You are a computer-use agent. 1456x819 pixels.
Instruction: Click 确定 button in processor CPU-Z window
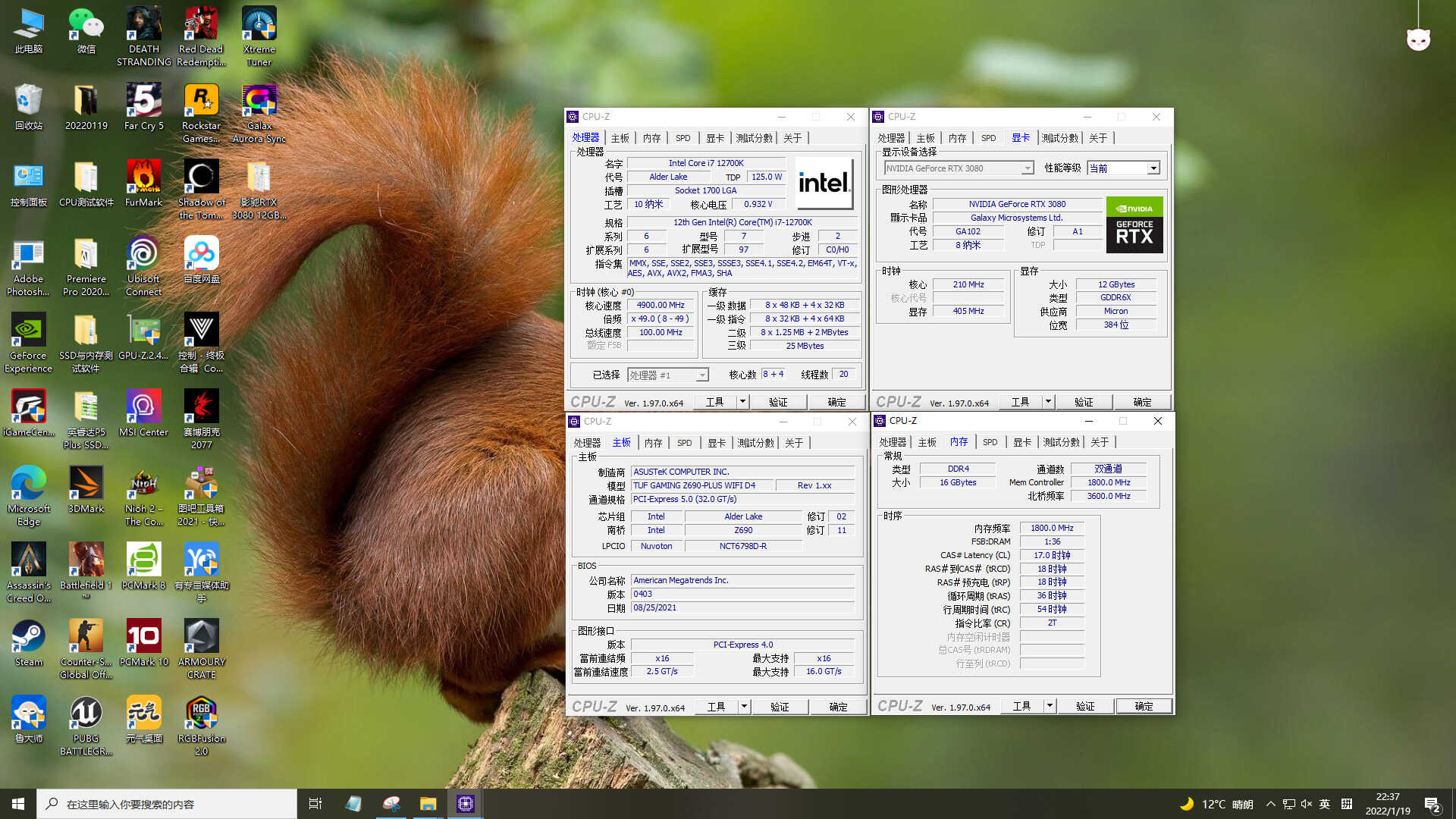pos(837,402)
